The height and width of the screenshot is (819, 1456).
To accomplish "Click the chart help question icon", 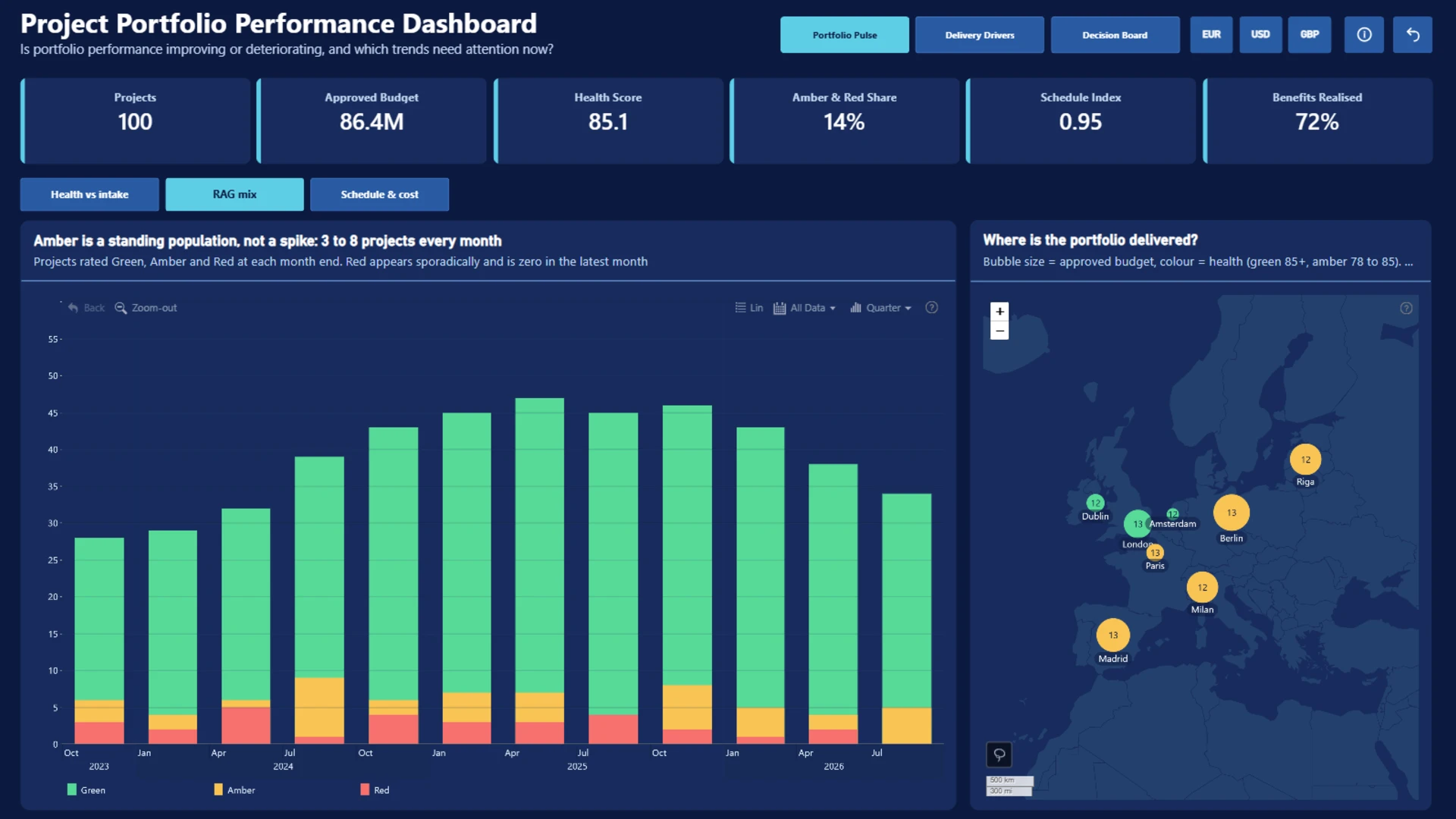I will pyautogui.click(x=931, y=308).
